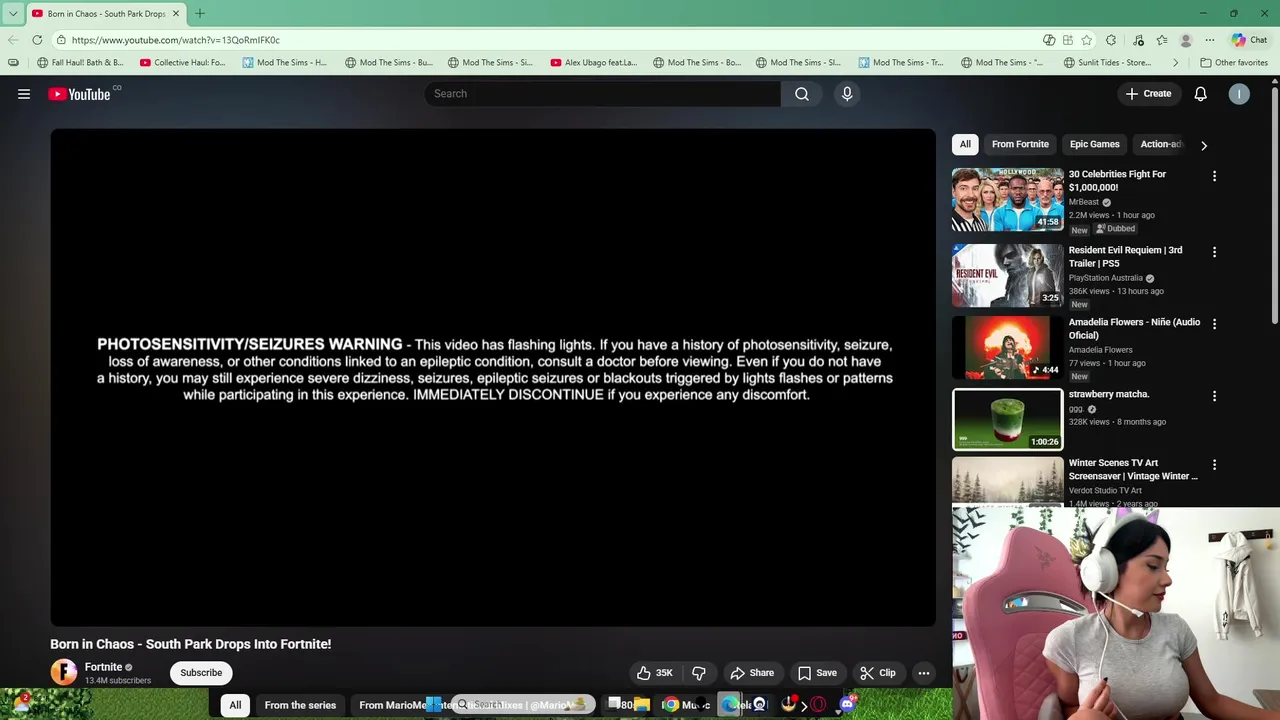
Task: Open the Winter Scenes TV Art title
Action: [x=1132, y=470]
